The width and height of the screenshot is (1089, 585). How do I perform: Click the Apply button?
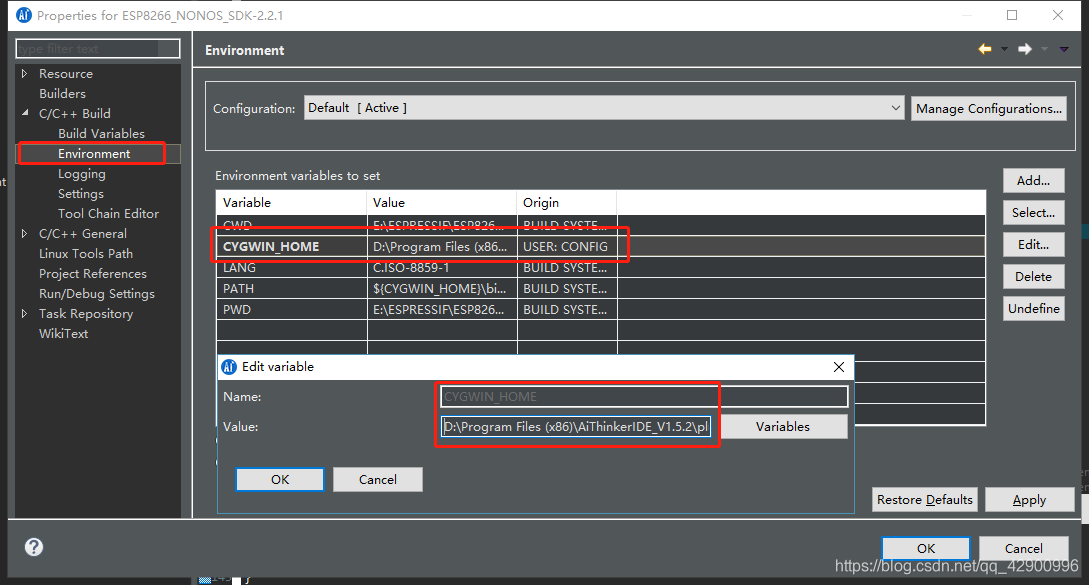tap(1029, 500)
